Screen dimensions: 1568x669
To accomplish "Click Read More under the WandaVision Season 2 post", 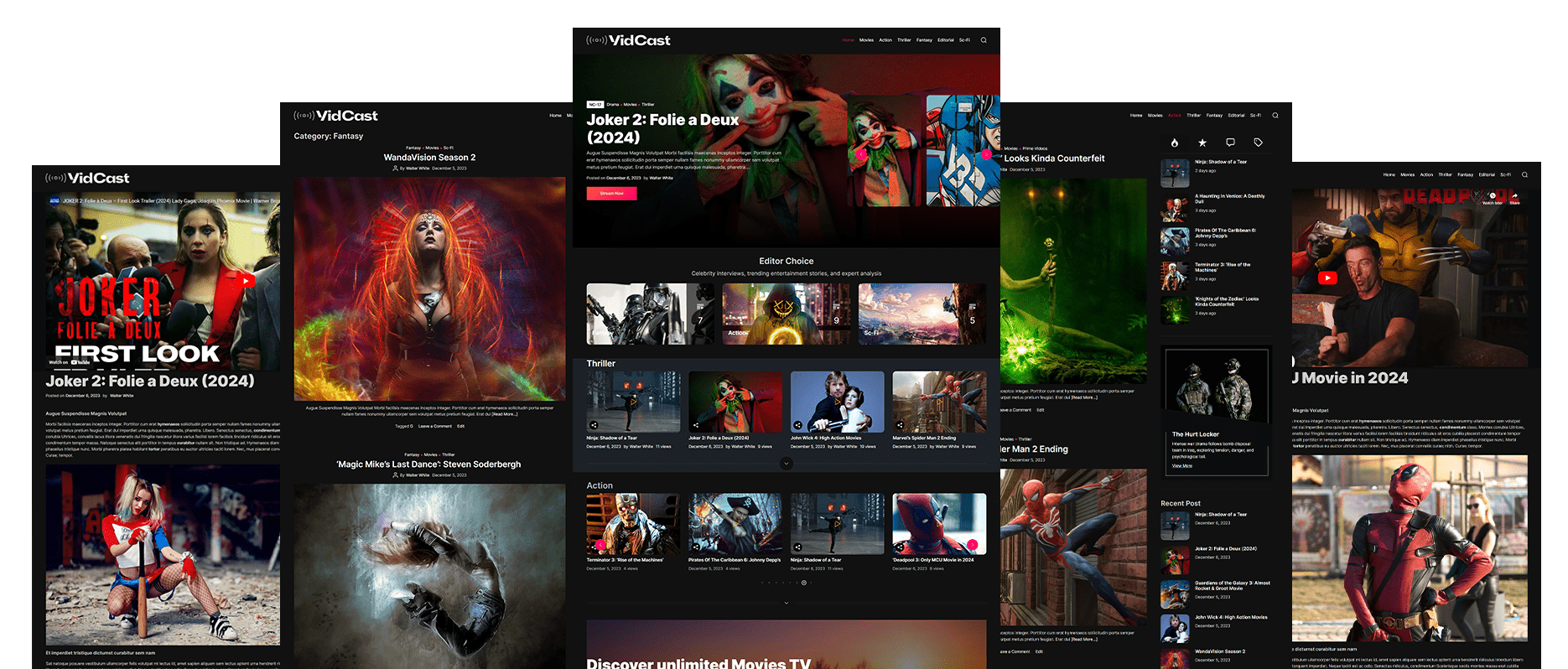I will point(504,414).
